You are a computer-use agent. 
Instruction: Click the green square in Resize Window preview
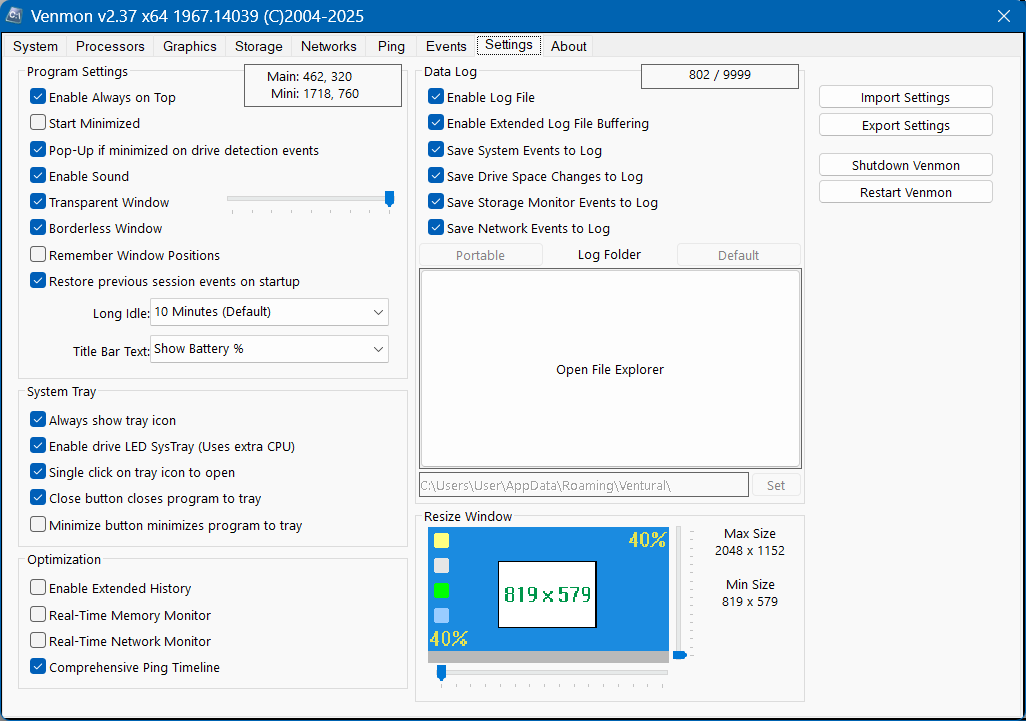tap(442, 590)
